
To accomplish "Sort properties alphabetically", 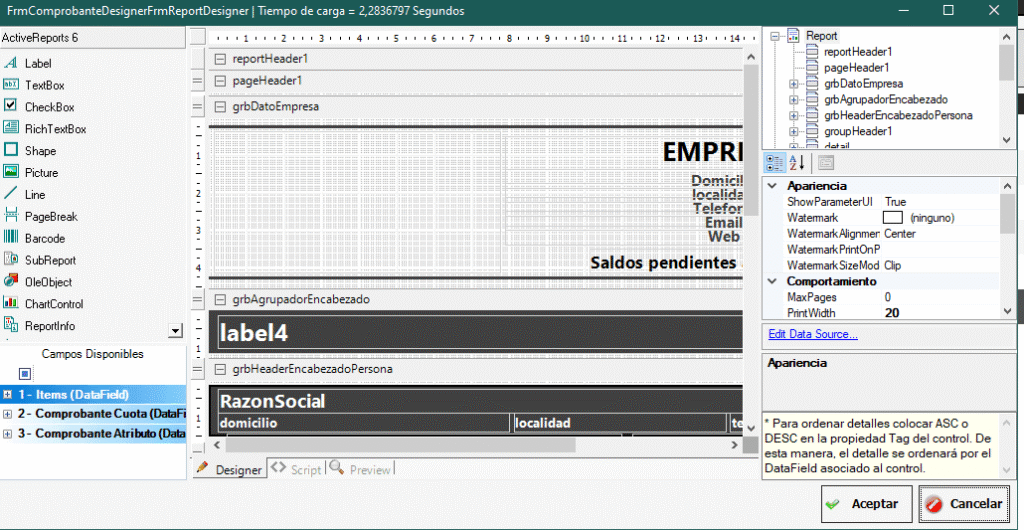I will coord(797,163).
